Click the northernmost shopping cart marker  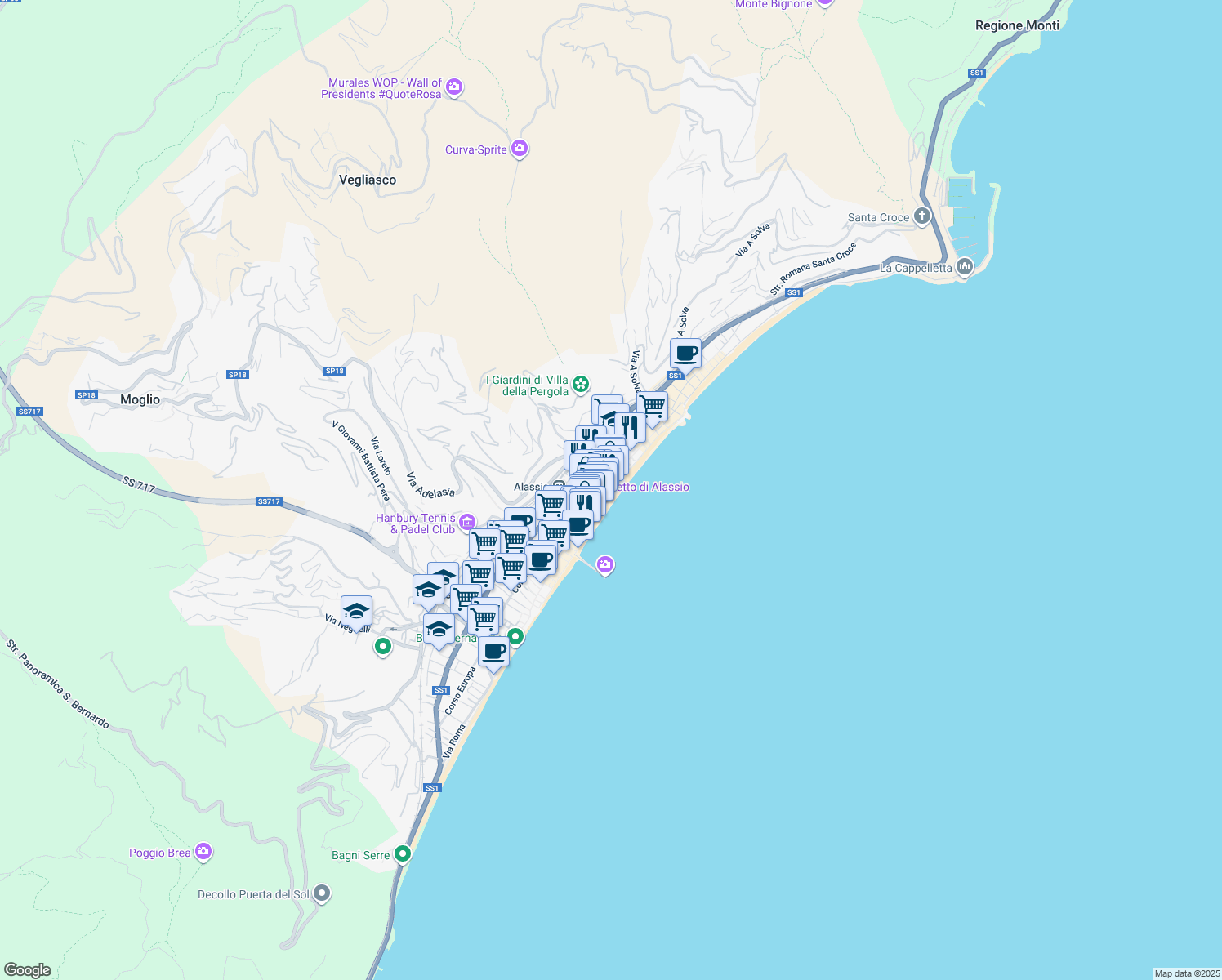[652, 406]
